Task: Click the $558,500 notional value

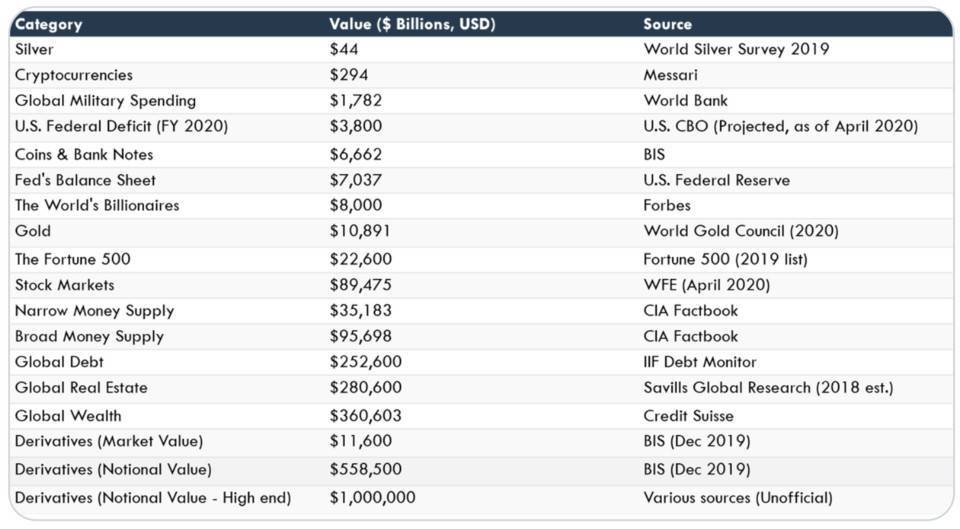Action: pos(364,469)
